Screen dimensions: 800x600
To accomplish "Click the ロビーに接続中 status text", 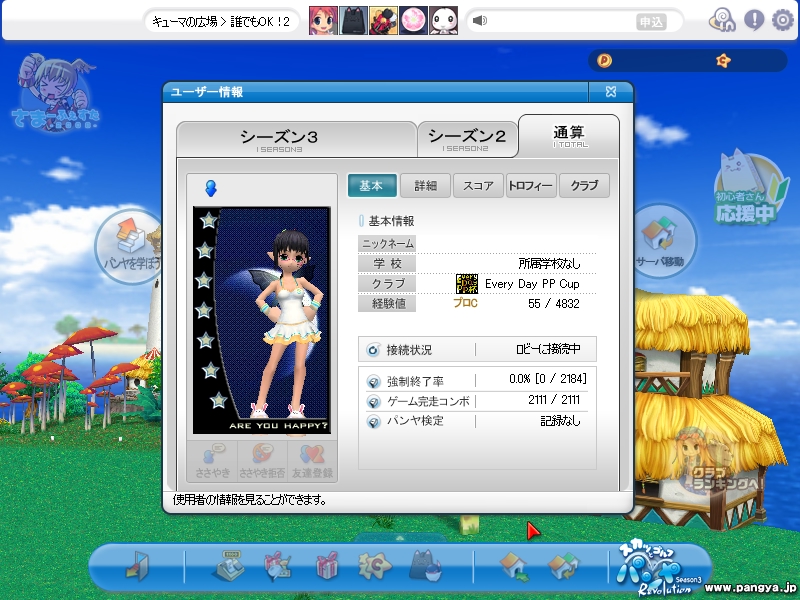I will click(548, 349).
